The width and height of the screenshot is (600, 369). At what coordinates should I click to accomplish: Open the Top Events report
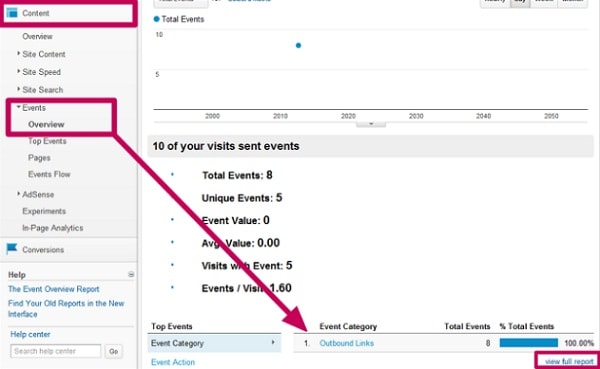pyautogui.click(x=47, y=141)
